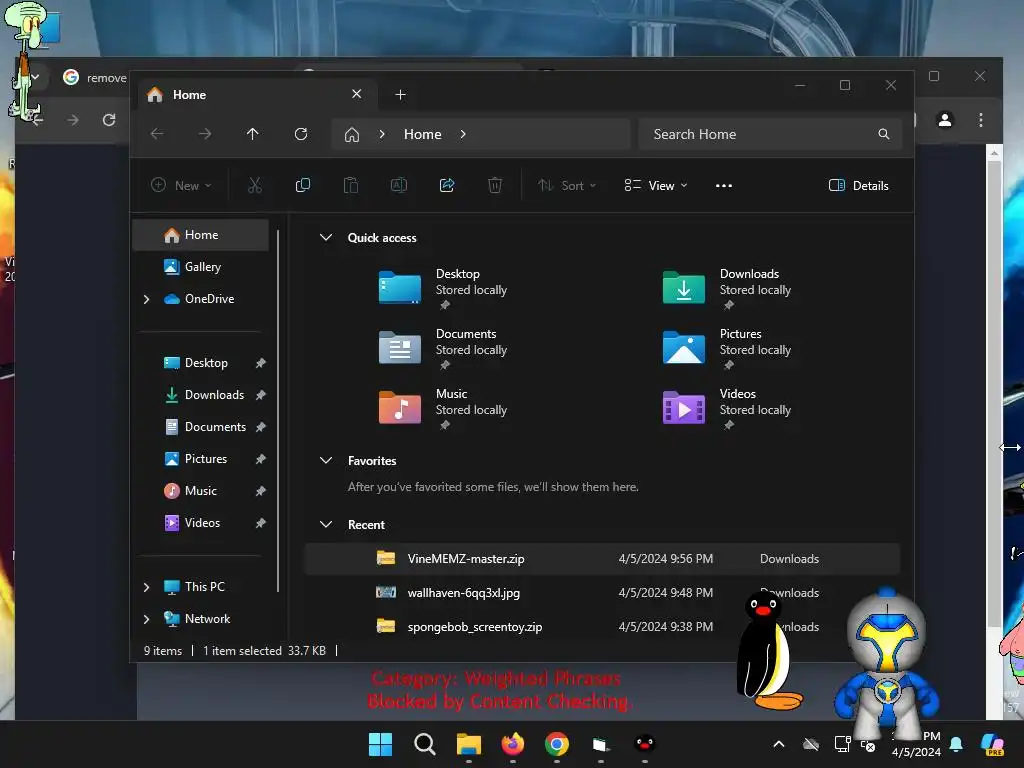
Task: Select wallhaven-6qq3xl.jpg recent file
Action: [601, 593]
